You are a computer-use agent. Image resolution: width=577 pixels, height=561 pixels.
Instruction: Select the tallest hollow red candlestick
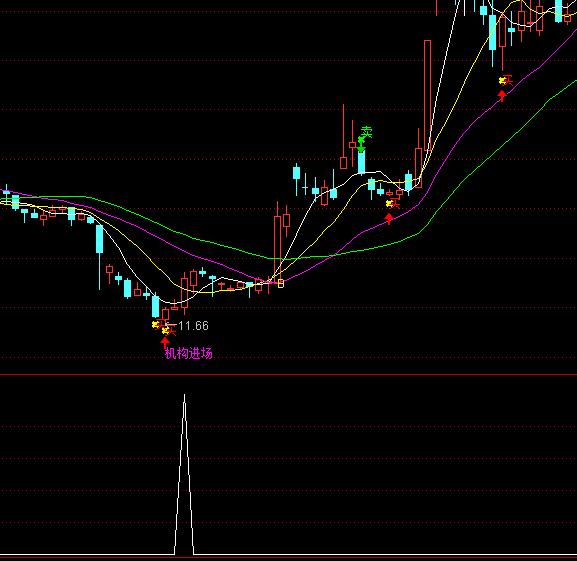point(427,95)
